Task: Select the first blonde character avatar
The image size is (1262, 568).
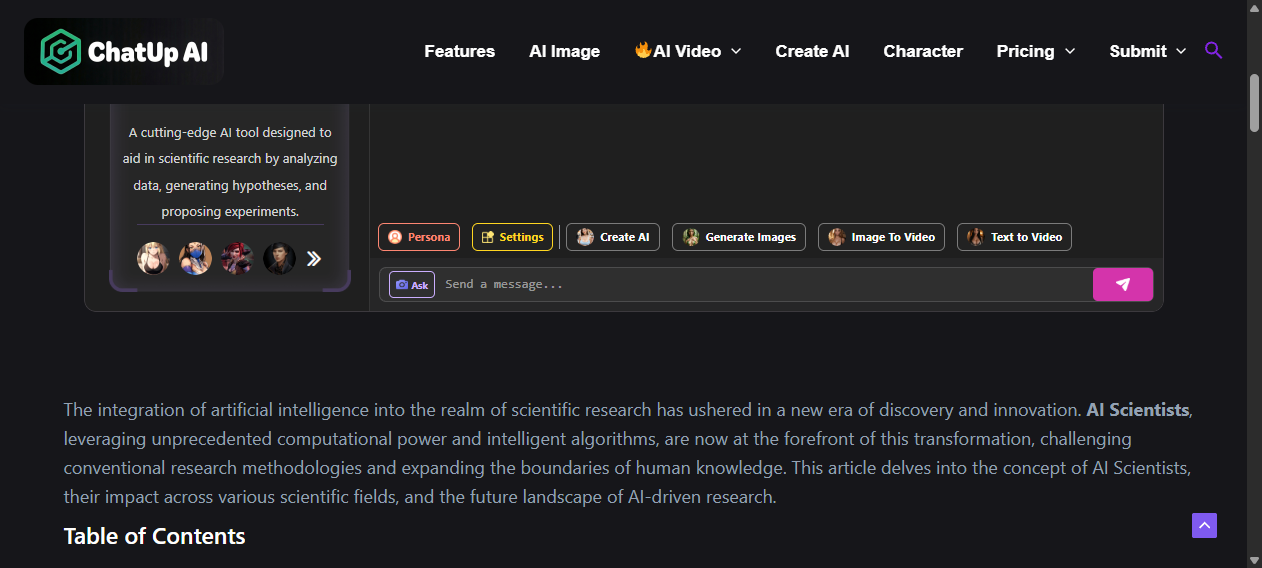Action: click(153, 258)
